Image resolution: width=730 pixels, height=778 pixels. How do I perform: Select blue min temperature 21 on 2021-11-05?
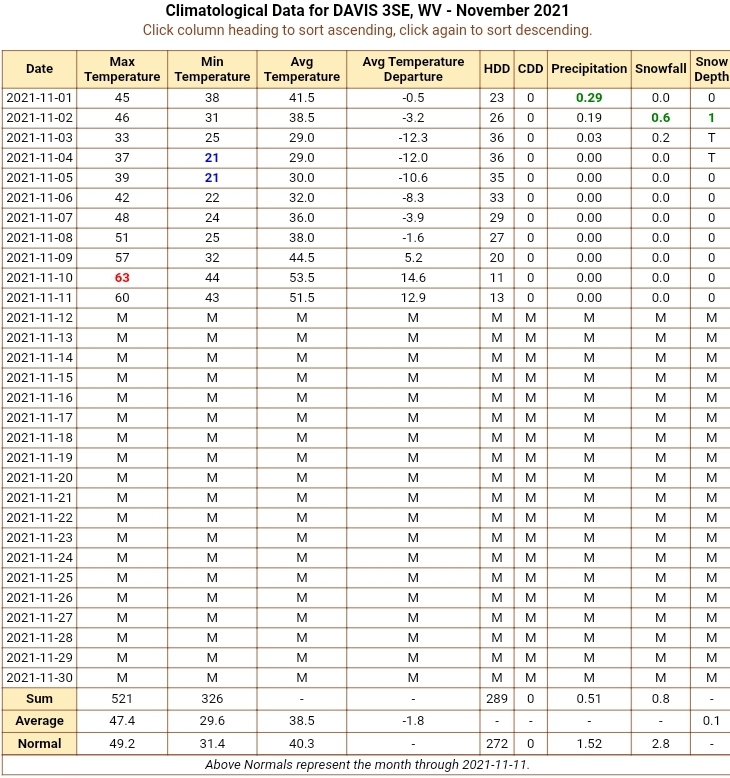point(212,178)
